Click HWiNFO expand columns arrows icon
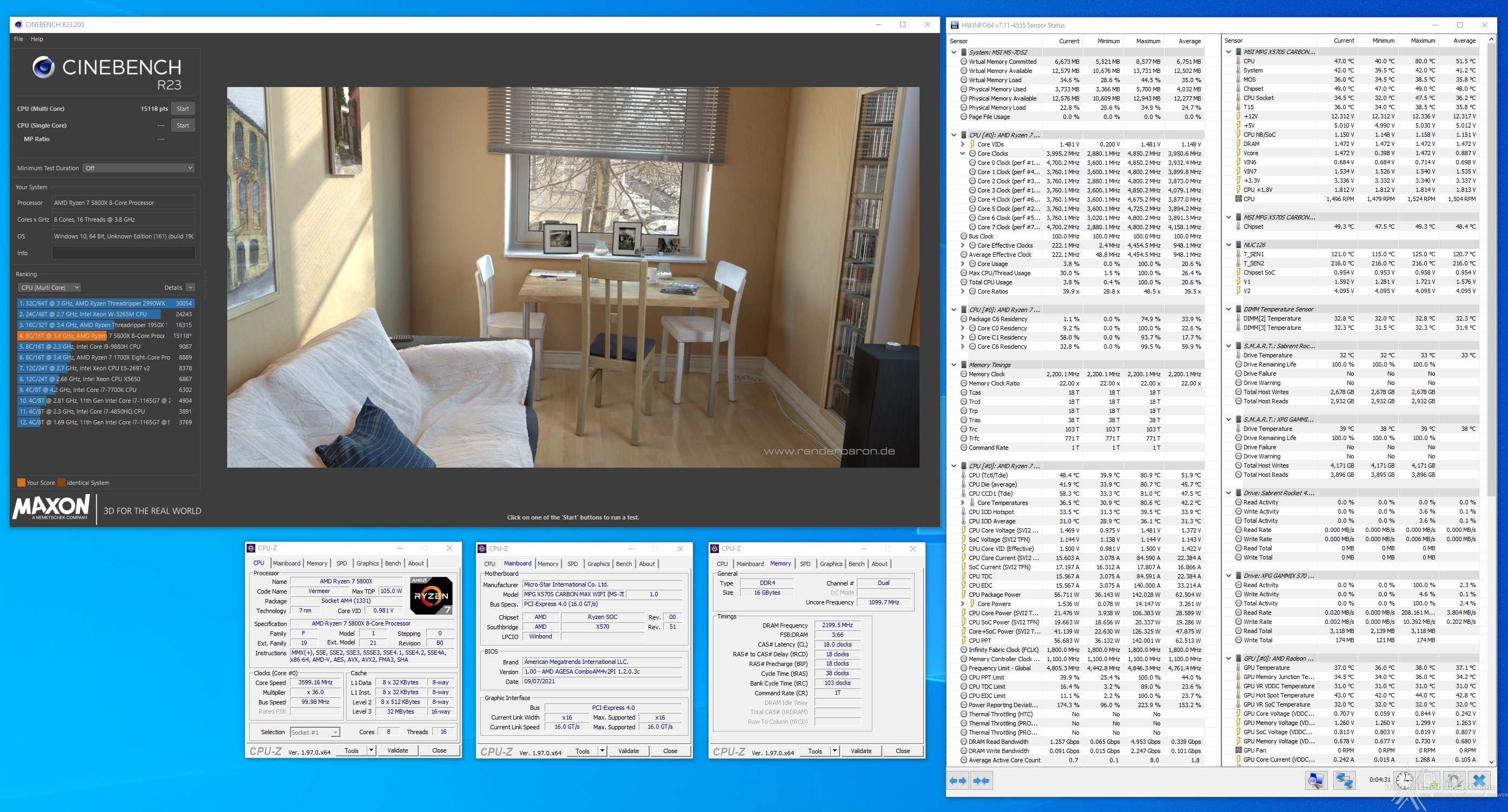The height and width of the screenshot is (812, 1508). tap(958, 781)
